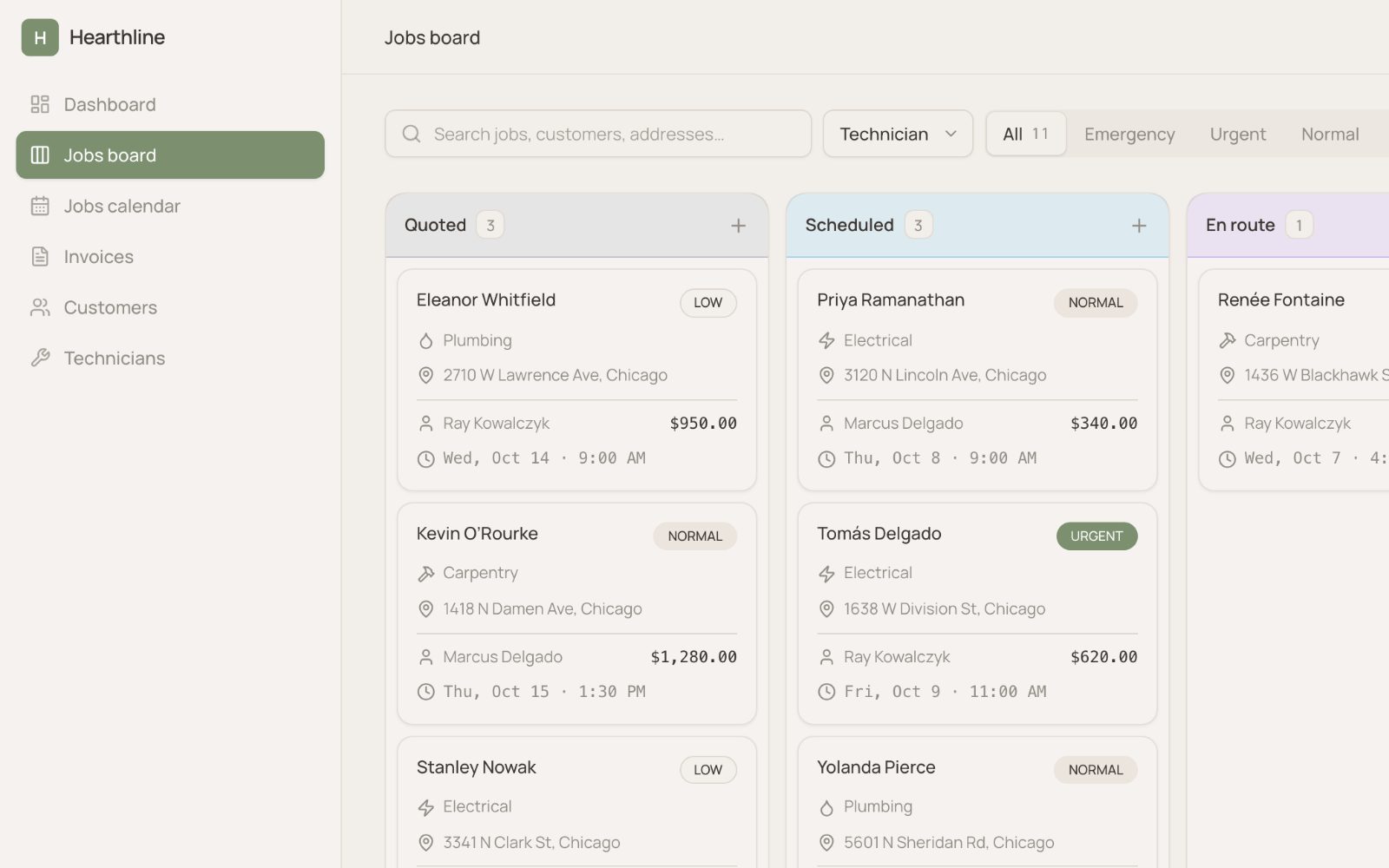This screenshot has width=1389, height=868.
Task: Click the plumbing drop icon on Eleanor Whitfield's card
Action: coord(425,341)
